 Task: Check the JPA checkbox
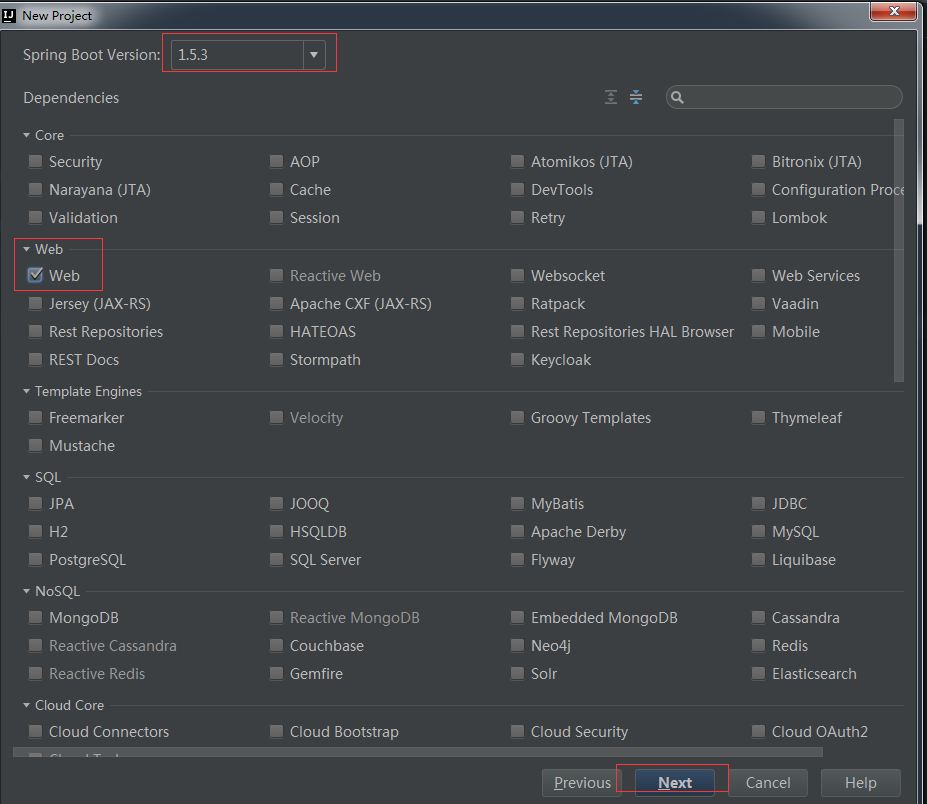pos(35,503)
